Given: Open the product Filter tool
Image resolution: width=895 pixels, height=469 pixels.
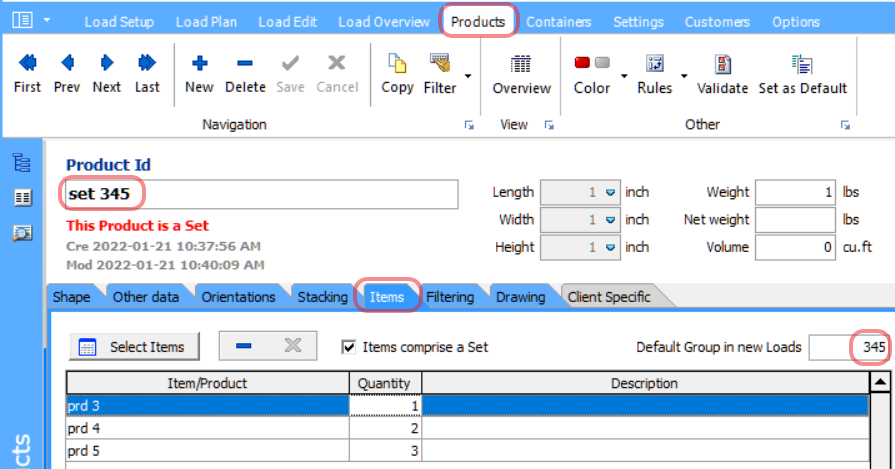Looking at the screenshot, I should point(440,73).
